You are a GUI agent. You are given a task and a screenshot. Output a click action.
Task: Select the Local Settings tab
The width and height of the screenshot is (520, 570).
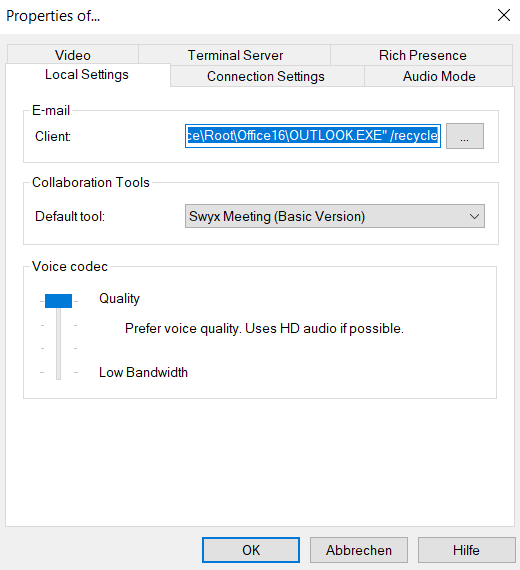click(87, 75)
